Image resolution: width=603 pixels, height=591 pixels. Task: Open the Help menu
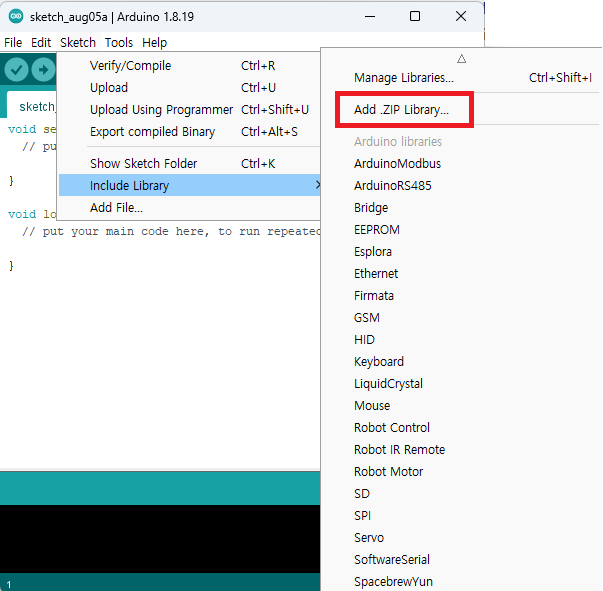tap(154, 42)
